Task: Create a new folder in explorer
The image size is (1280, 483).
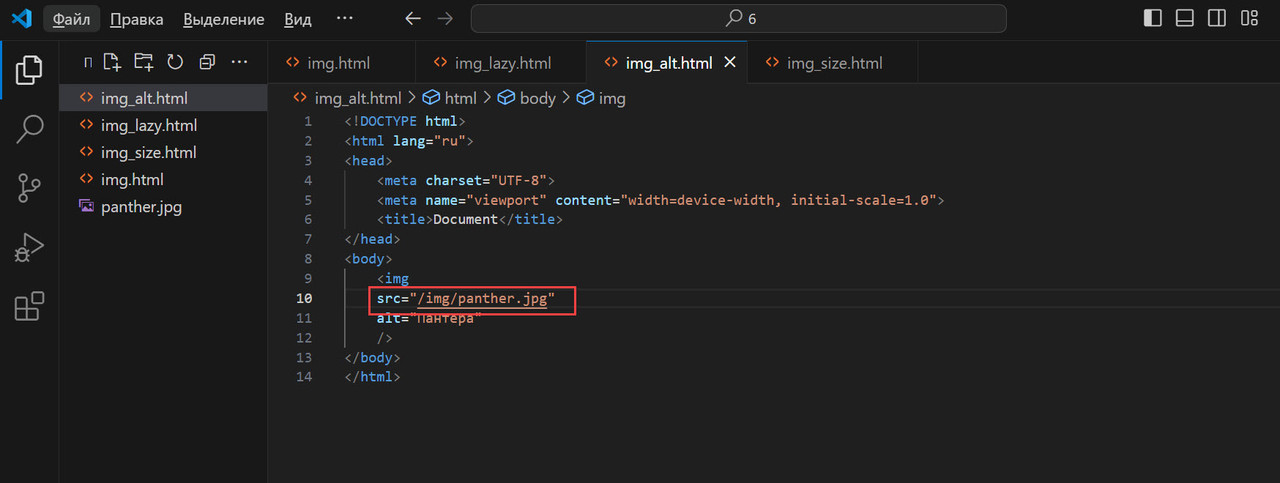Action: click(x=144, y=62)
